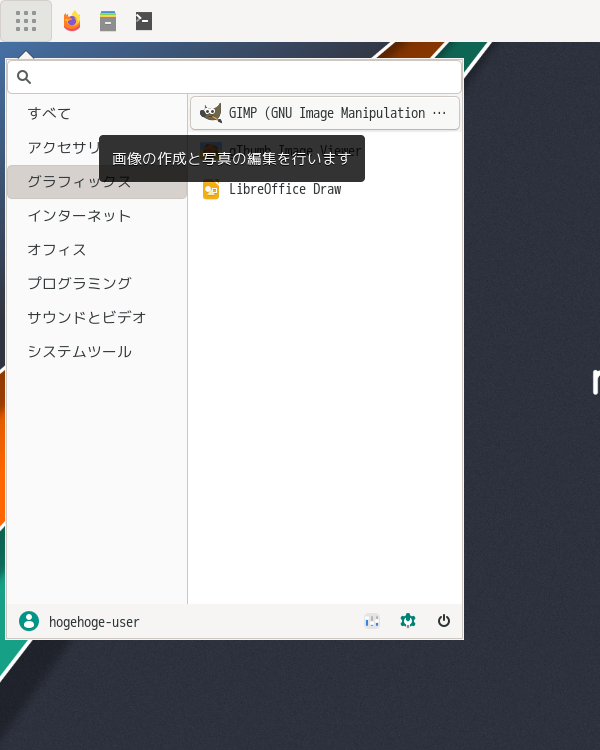Select the システムツール category
The image size is (600, 750).
coord(97,352)
